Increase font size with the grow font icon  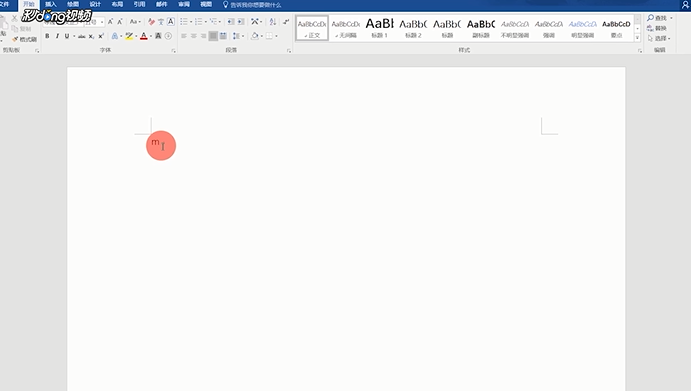point(110,22)
